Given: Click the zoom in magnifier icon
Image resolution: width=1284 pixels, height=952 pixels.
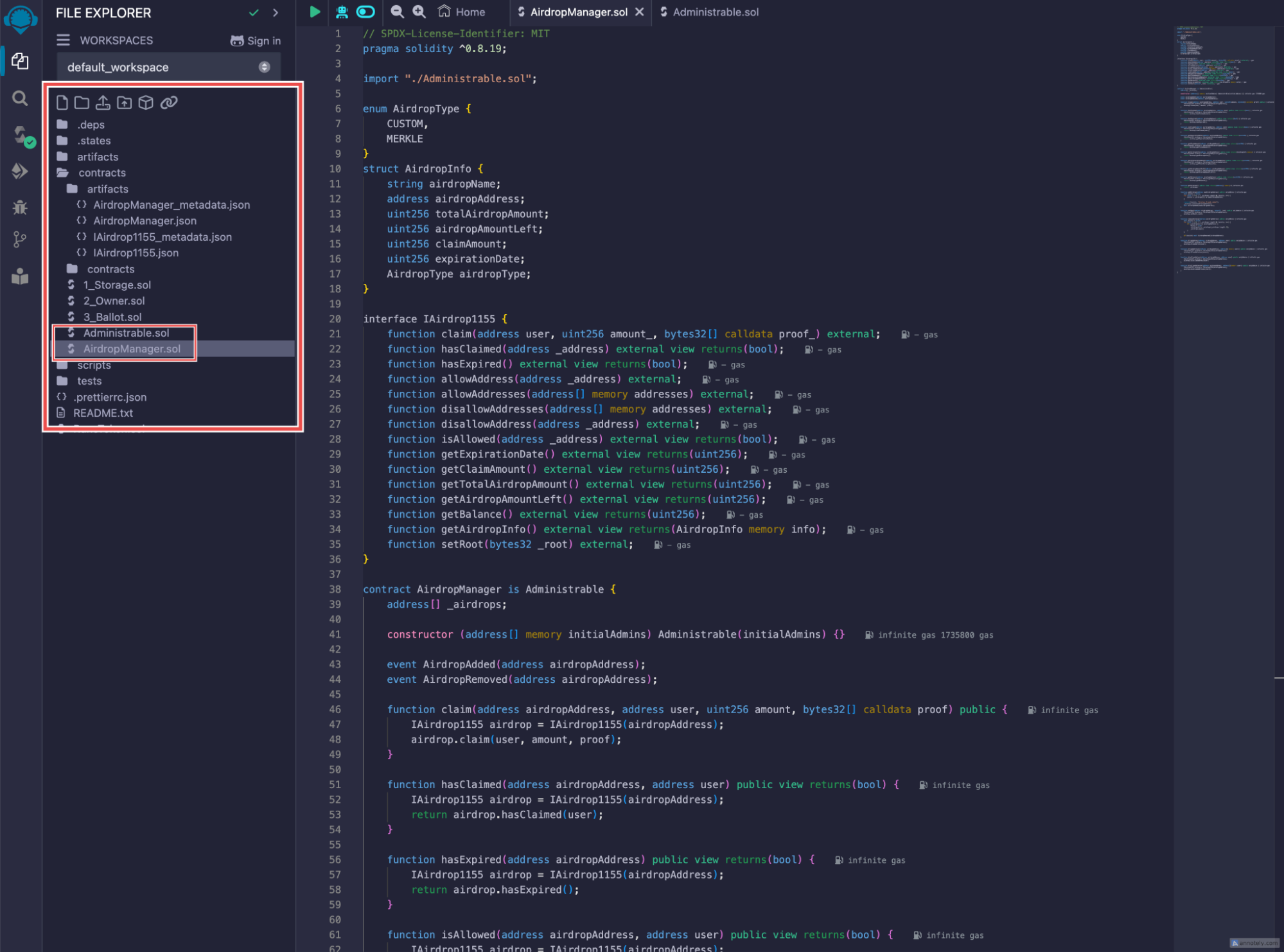Looking at the screenshot, I should (419, 12).
